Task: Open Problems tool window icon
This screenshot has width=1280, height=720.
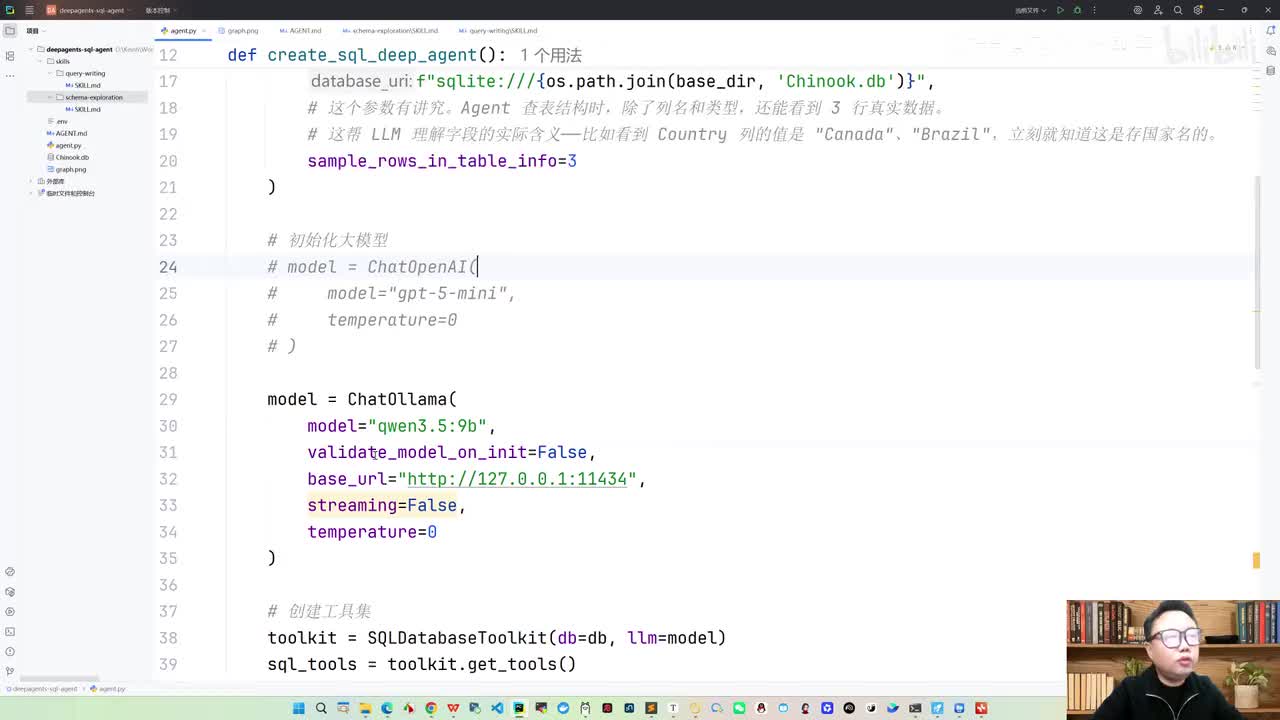Action: pyautogui.click(x=9, y=652)
